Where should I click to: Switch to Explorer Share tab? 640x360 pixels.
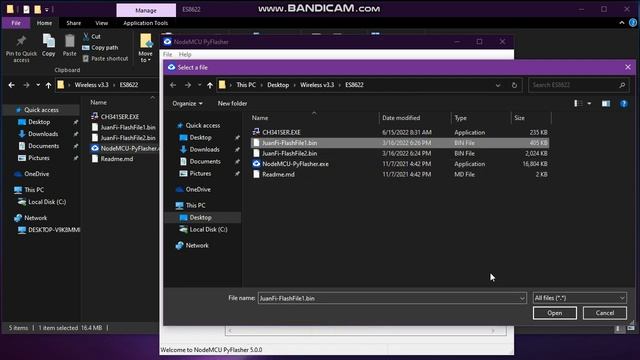[73, 23]
